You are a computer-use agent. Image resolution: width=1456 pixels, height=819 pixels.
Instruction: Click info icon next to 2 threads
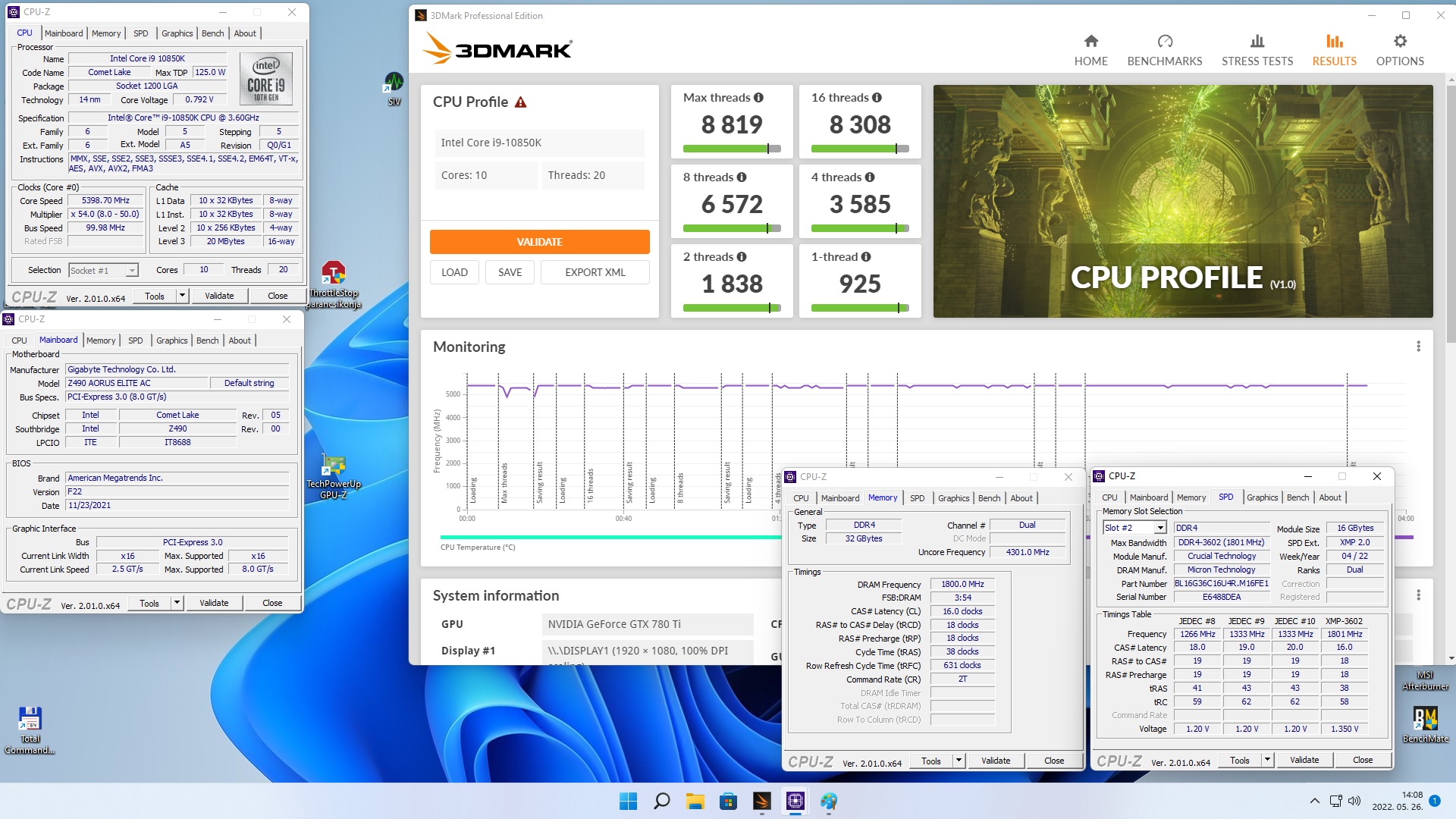tap(742, 256)
